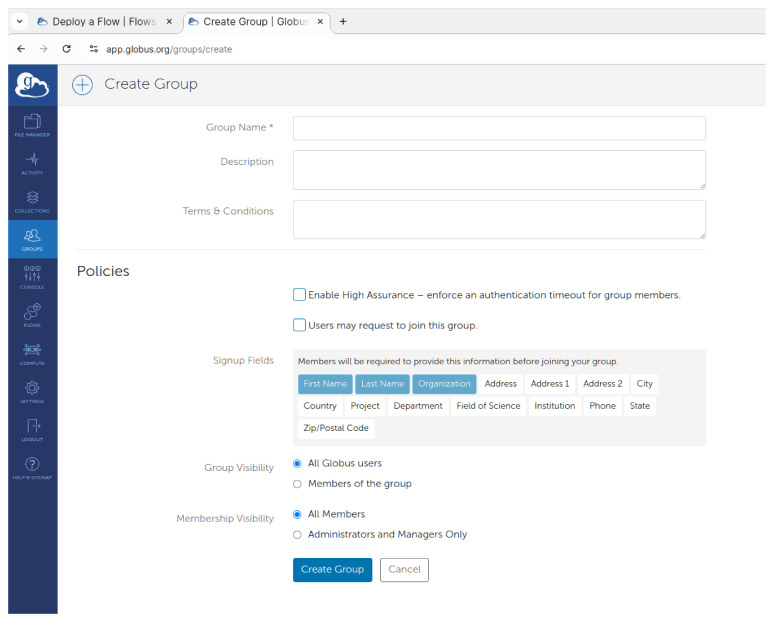The image size is (774, 622).
Task: Click the Group Name input field
Action: click(x=499, y=128)
